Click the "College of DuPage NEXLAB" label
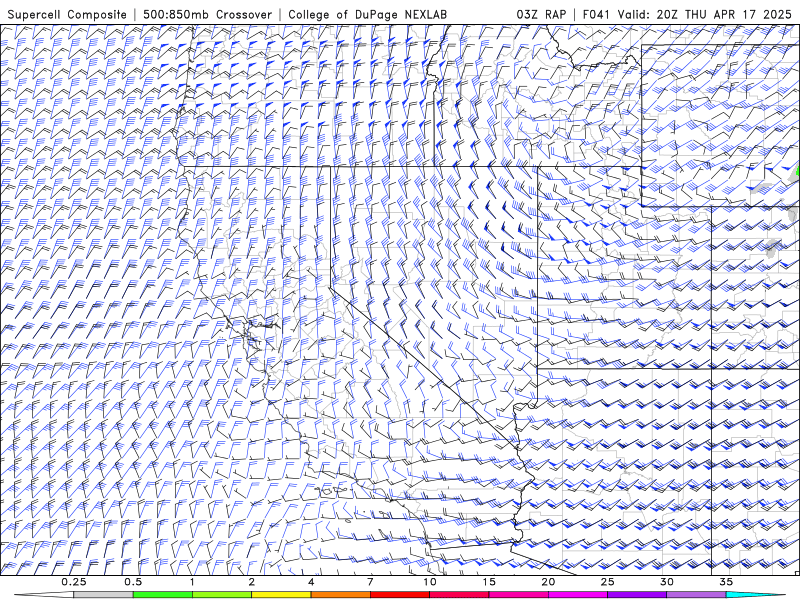The height and width of the screenshot is (600, 800). point(367,15)
